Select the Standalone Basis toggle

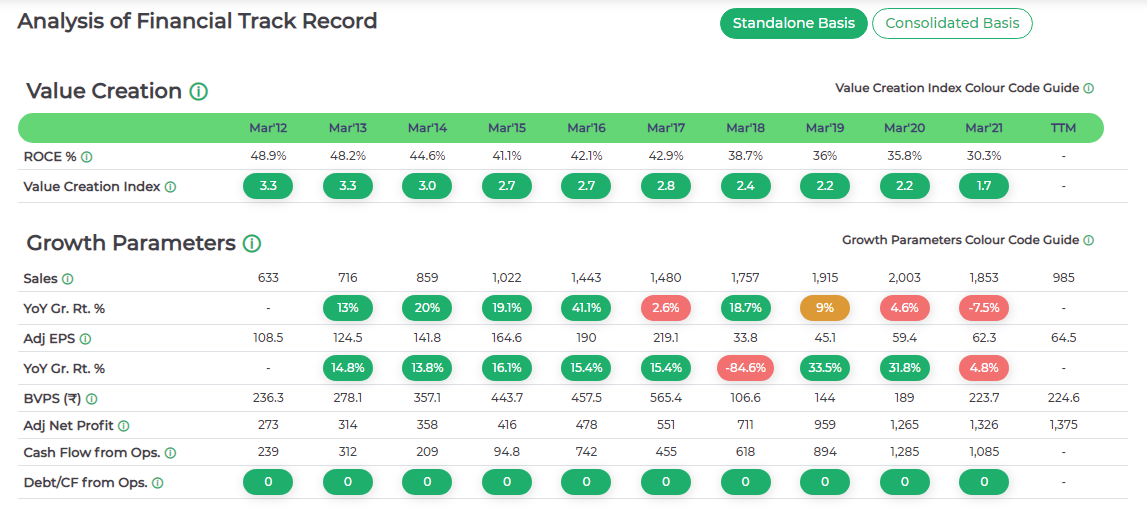[793, 24]
